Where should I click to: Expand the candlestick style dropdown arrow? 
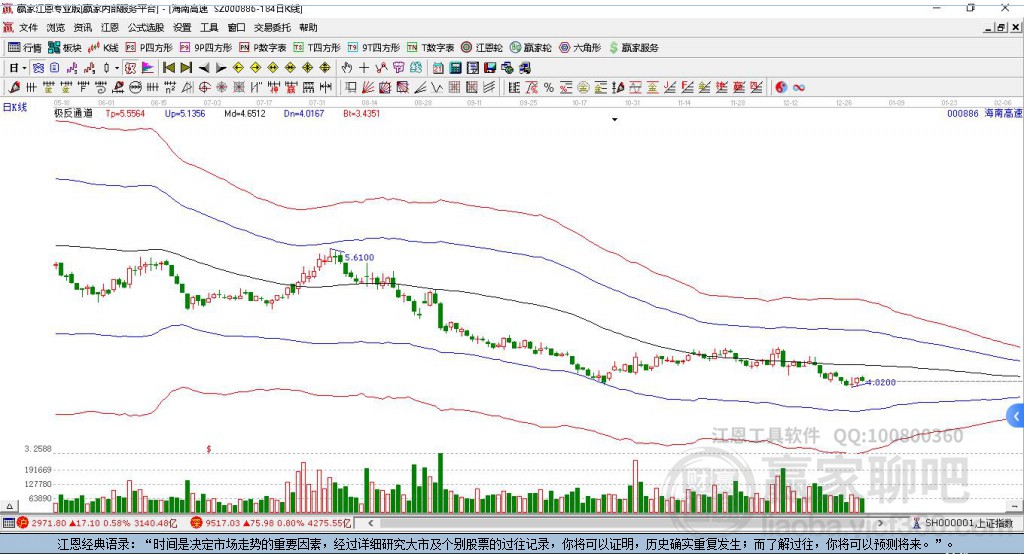117,68
